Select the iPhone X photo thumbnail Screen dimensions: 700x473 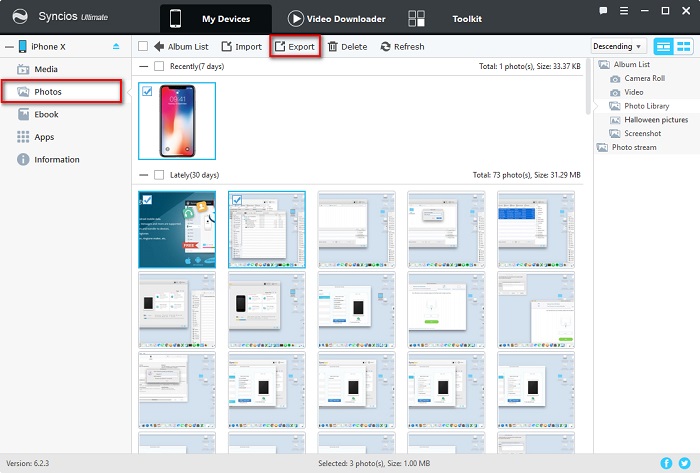tap(177, 121)
